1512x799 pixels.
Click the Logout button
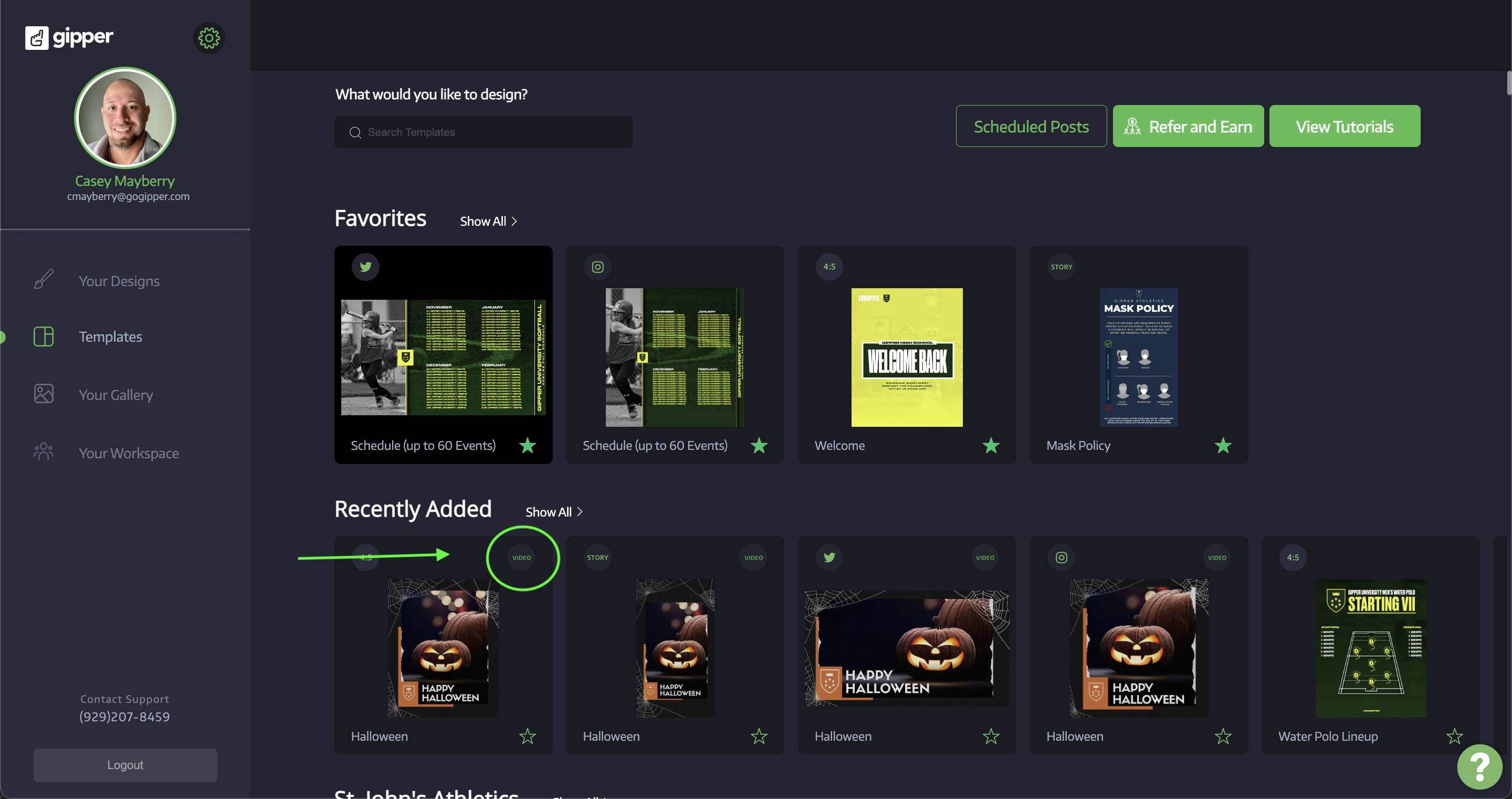click(x=125, y=764)
